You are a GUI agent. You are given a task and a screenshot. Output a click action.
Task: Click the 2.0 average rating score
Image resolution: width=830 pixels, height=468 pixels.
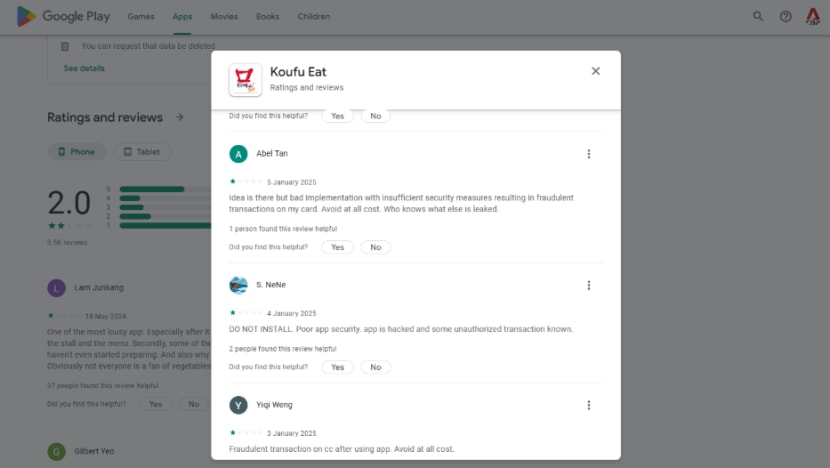(69, 203)
